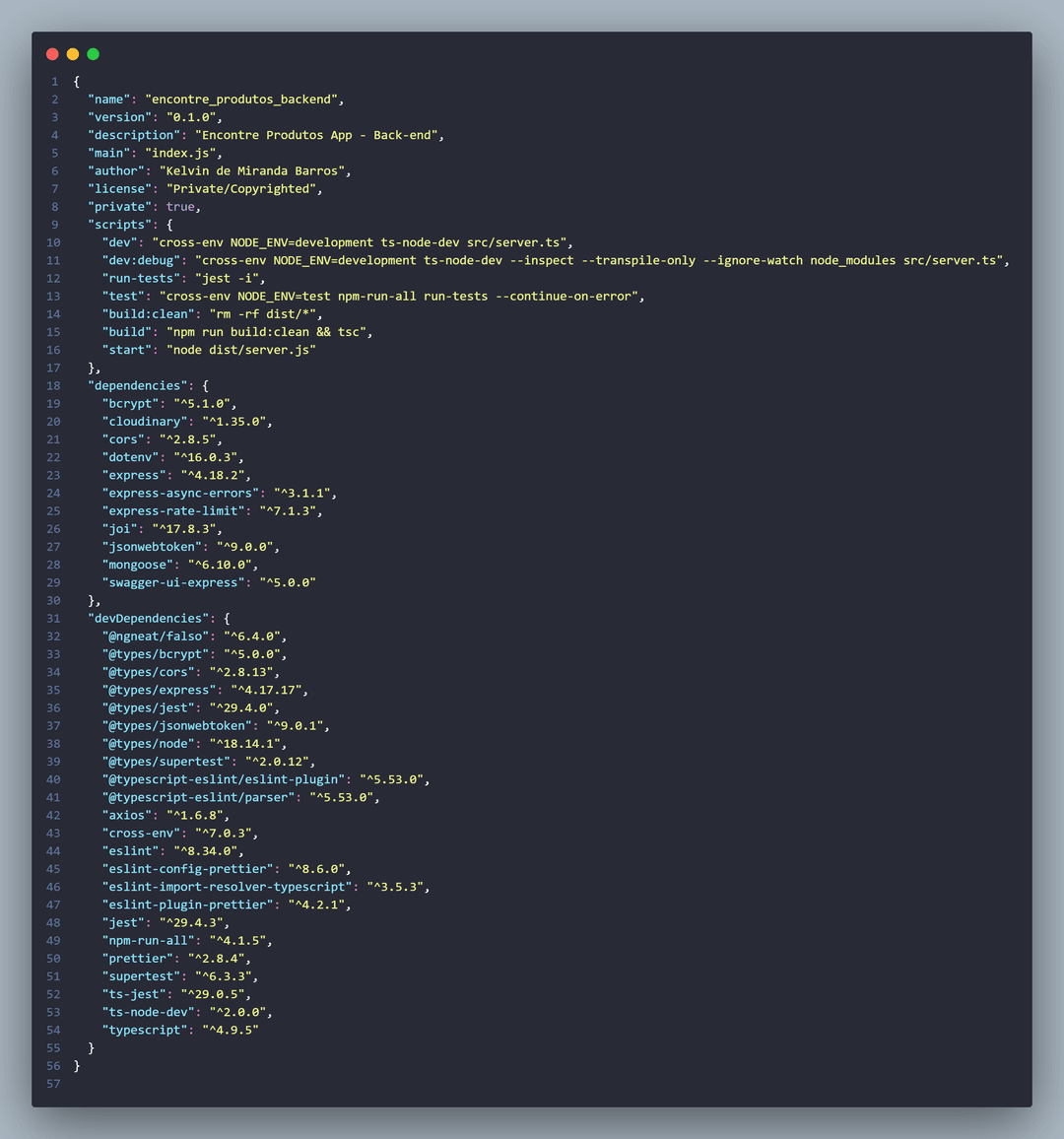This screenshot has width=1064, height=1139.
Task: Click the "ts-jest" key
Action: point(134,994)
